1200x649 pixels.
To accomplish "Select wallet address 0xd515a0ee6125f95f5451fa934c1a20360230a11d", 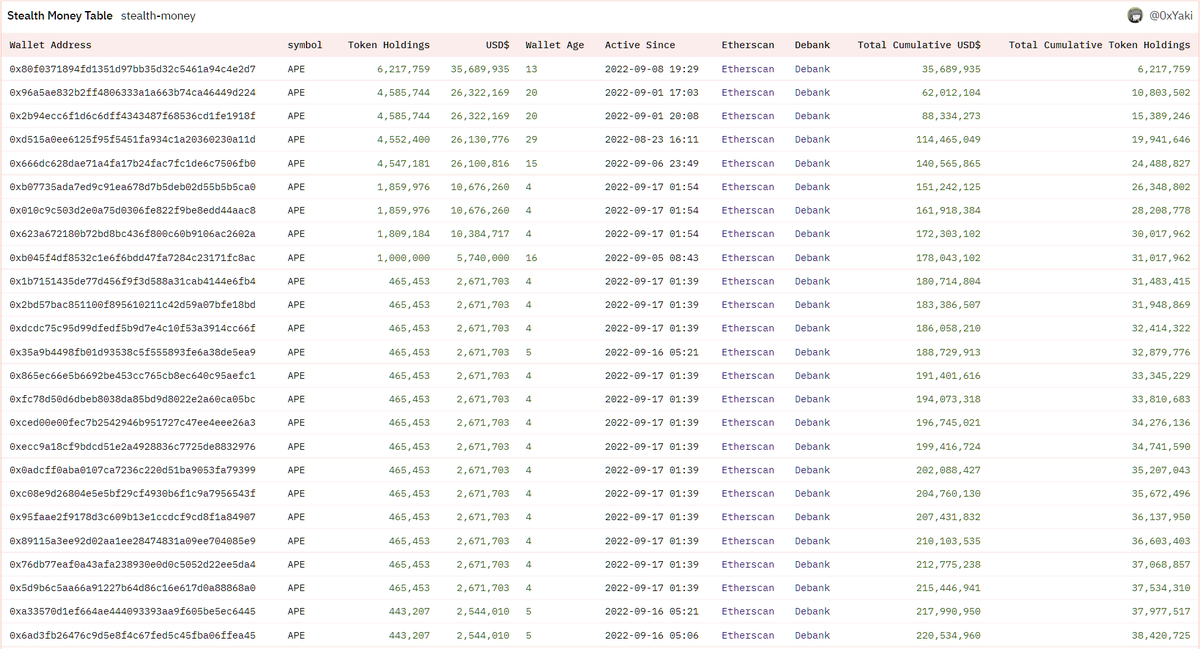I will [133, 140].
